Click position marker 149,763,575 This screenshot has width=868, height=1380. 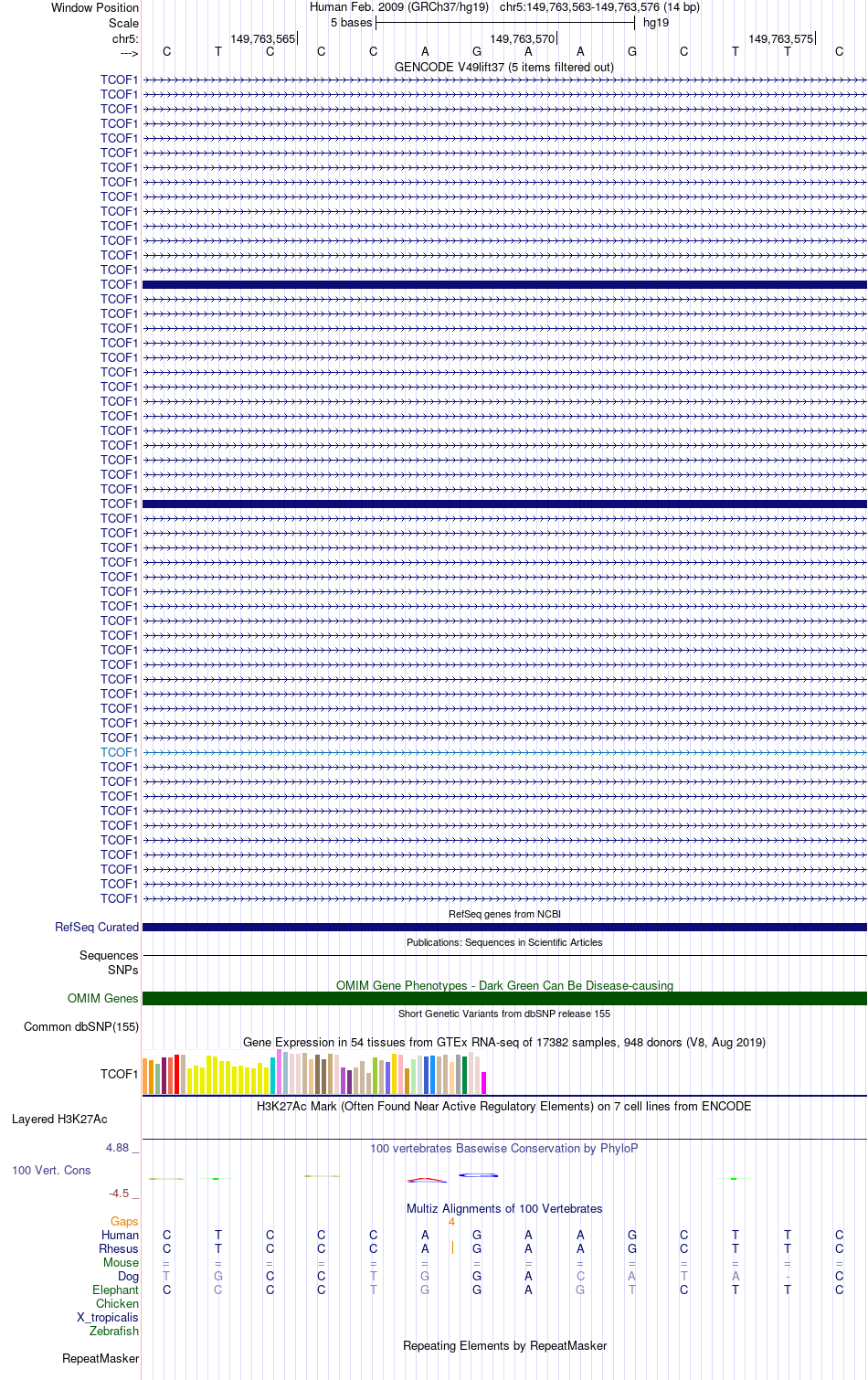(781, 38)
